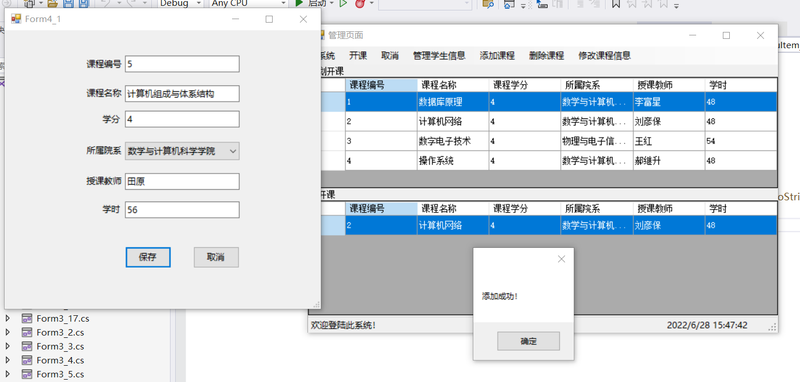Click 课程名称 column header in lower grid
The height and width of the screenshot is (382, 800).
[x=453, y=209]
